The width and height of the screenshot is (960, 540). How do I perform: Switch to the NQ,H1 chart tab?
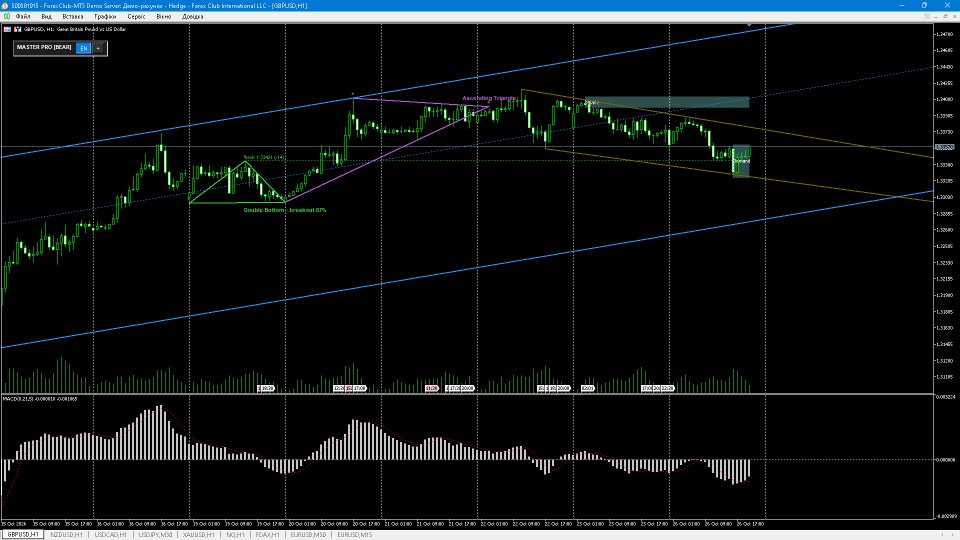[235, 534]
